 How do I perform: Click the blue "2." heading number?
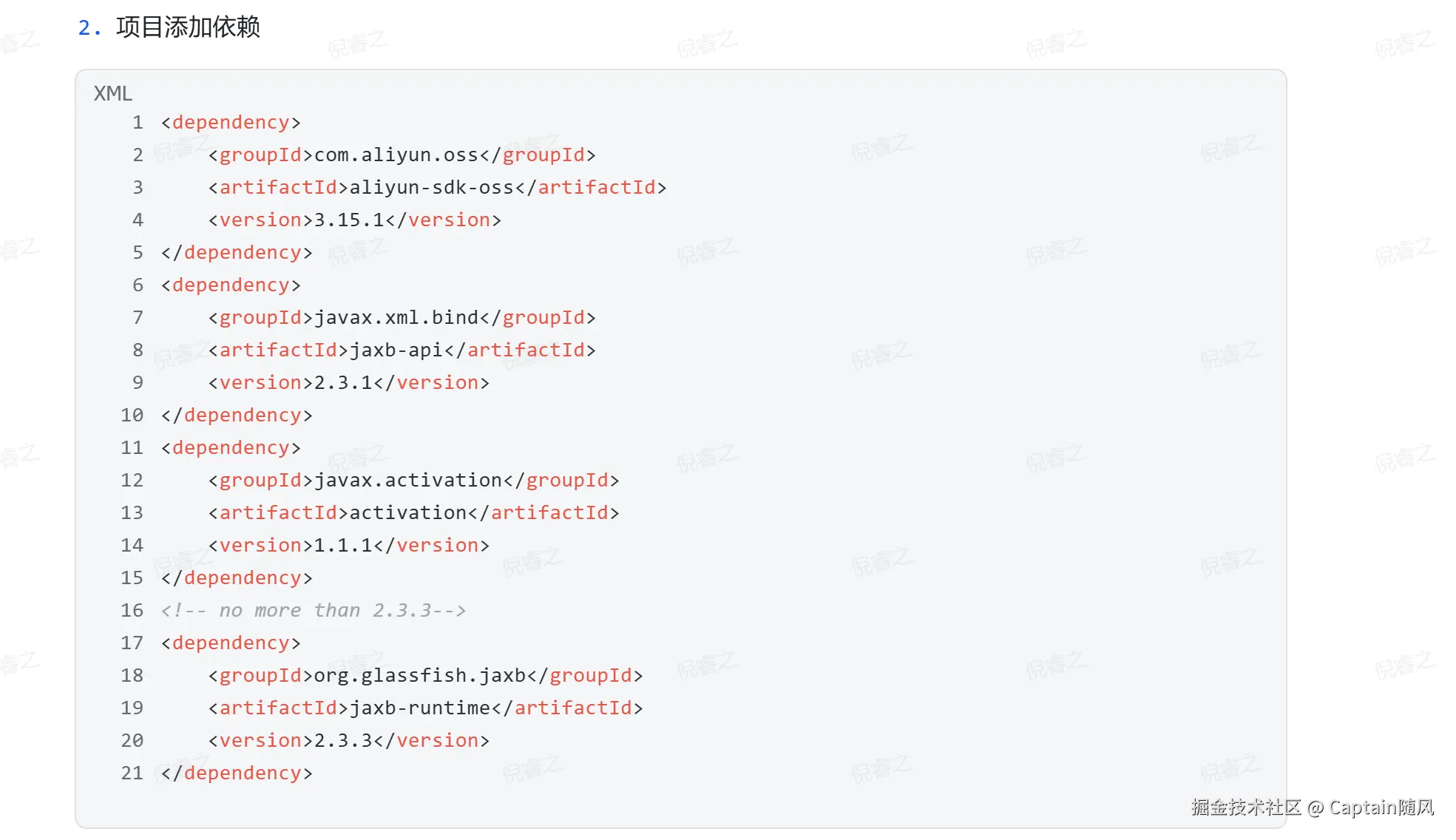click(89, 28)
